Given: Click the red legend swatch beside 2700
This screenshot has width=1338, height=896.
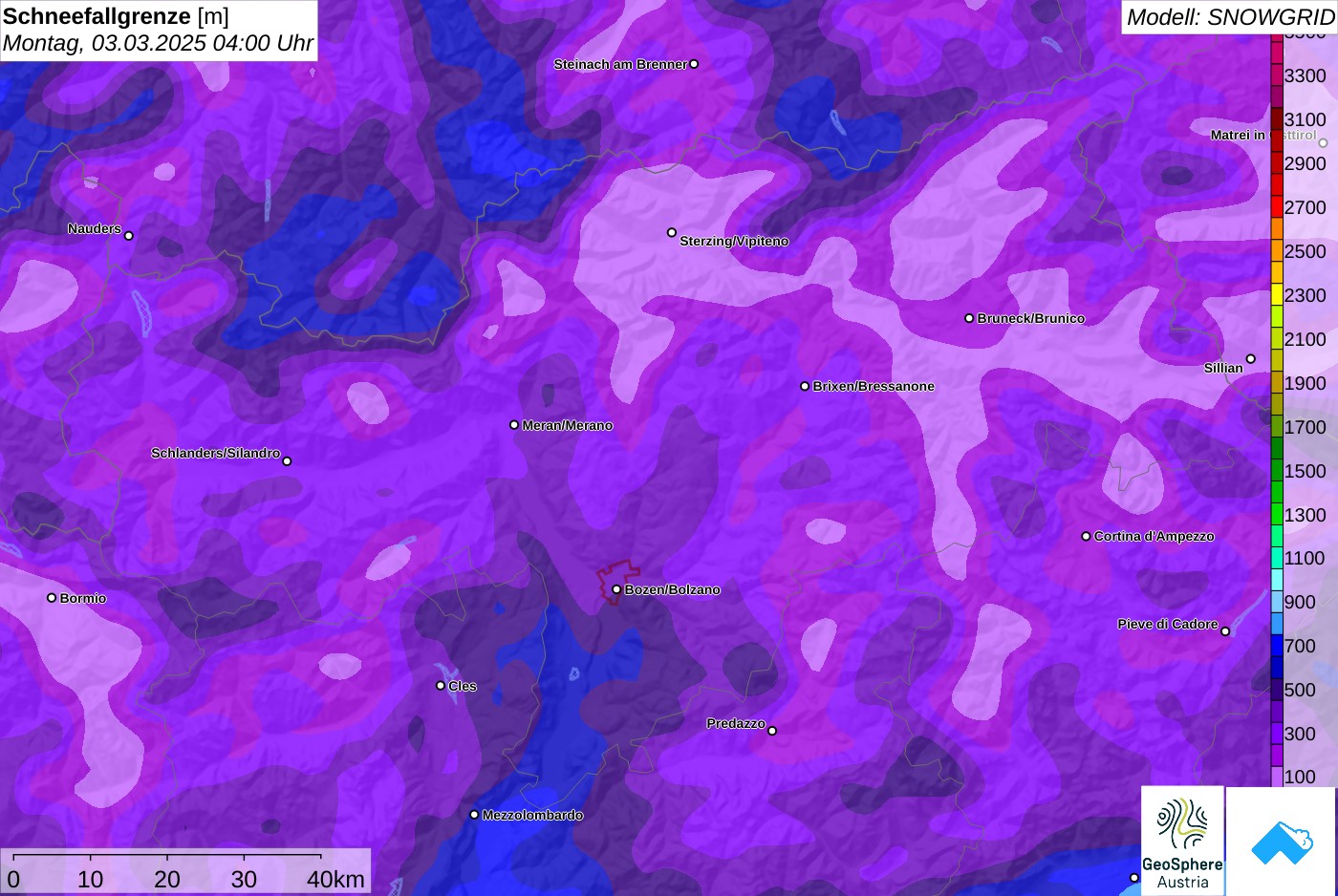Looking at the screenshot, I should (1277, 207).
